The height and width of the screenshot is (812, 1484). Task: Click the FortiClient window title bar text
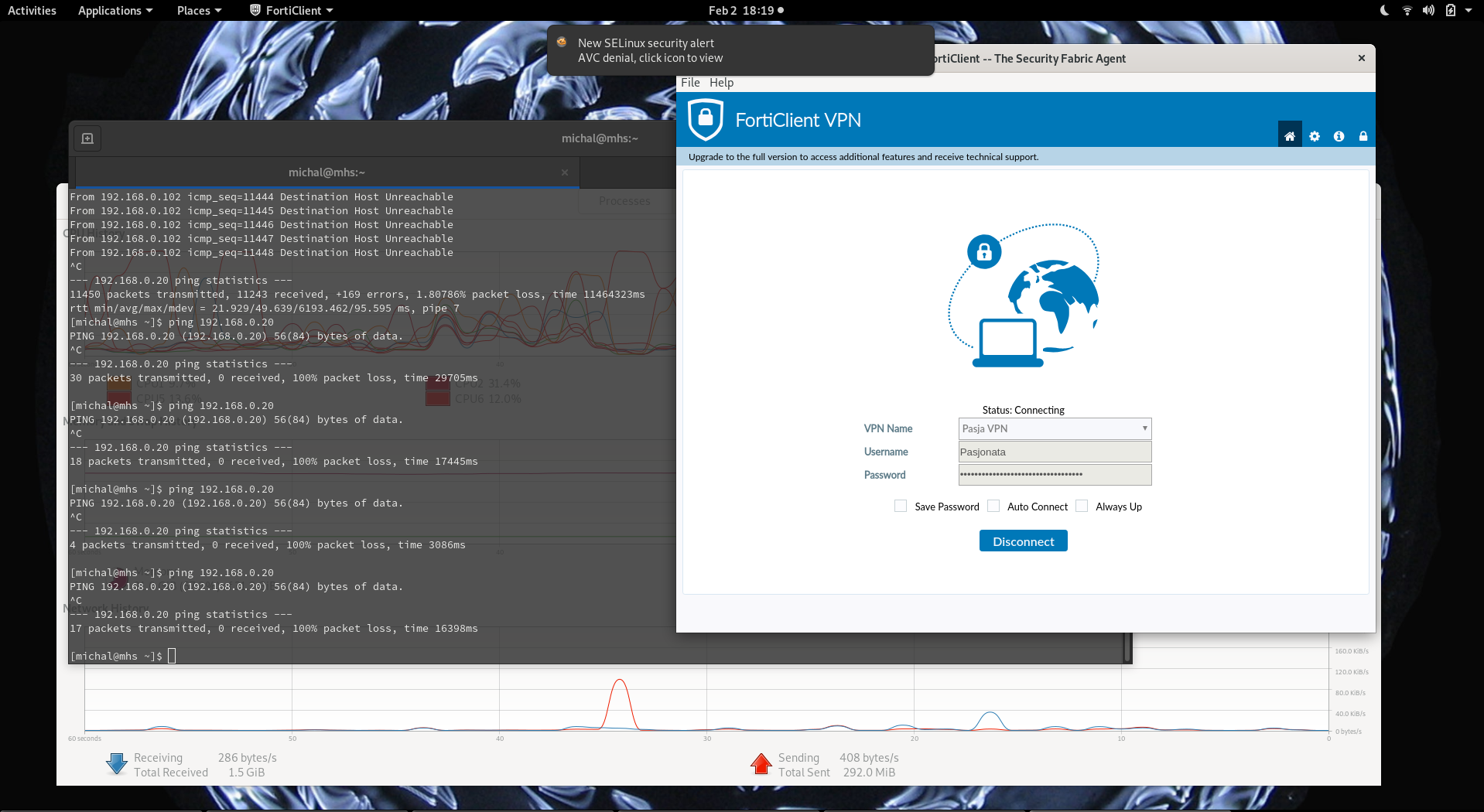coord(1030,59)
